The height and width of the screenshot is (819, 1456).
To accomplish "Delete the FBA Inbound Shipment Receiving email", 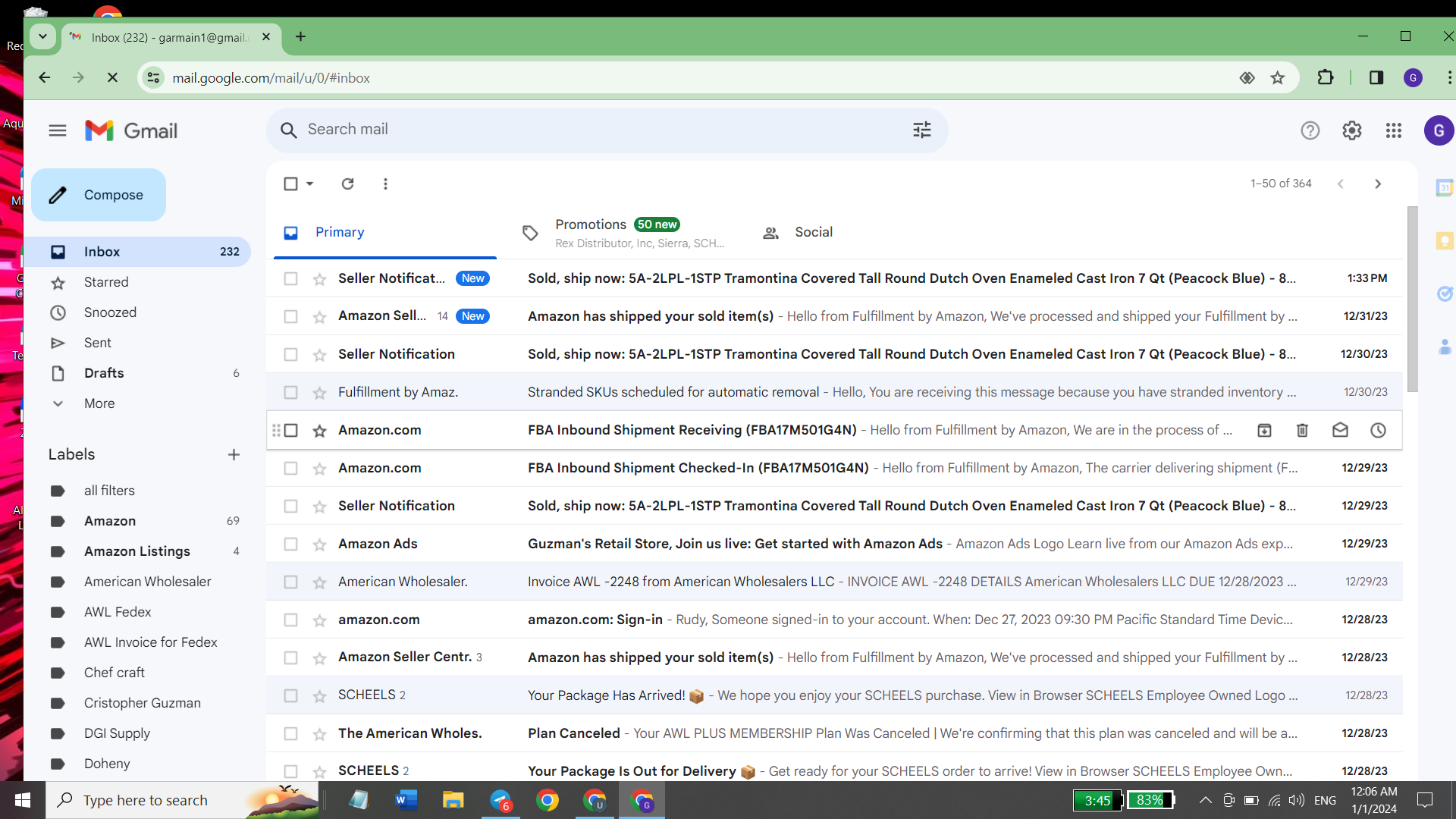I will [x=1302, y=430].
